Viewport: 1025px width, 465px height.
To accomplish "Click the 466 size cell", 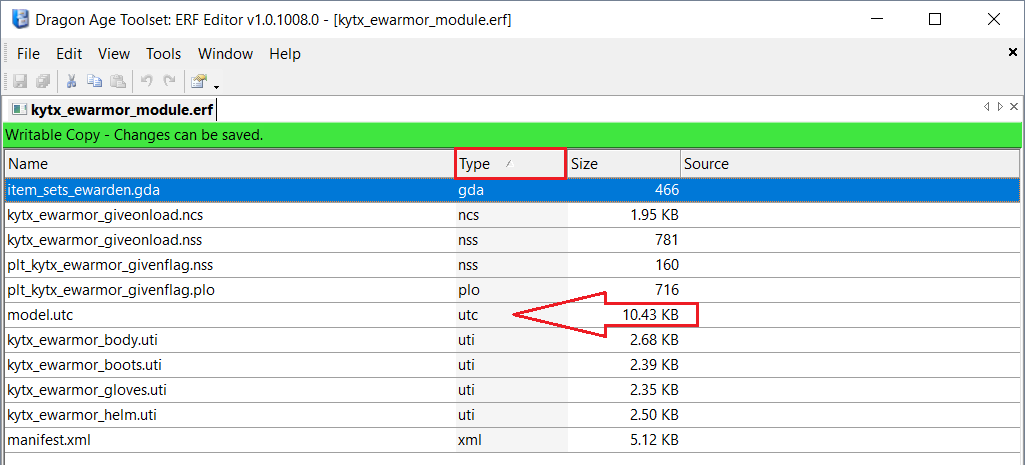I will [x=623, y=190].
